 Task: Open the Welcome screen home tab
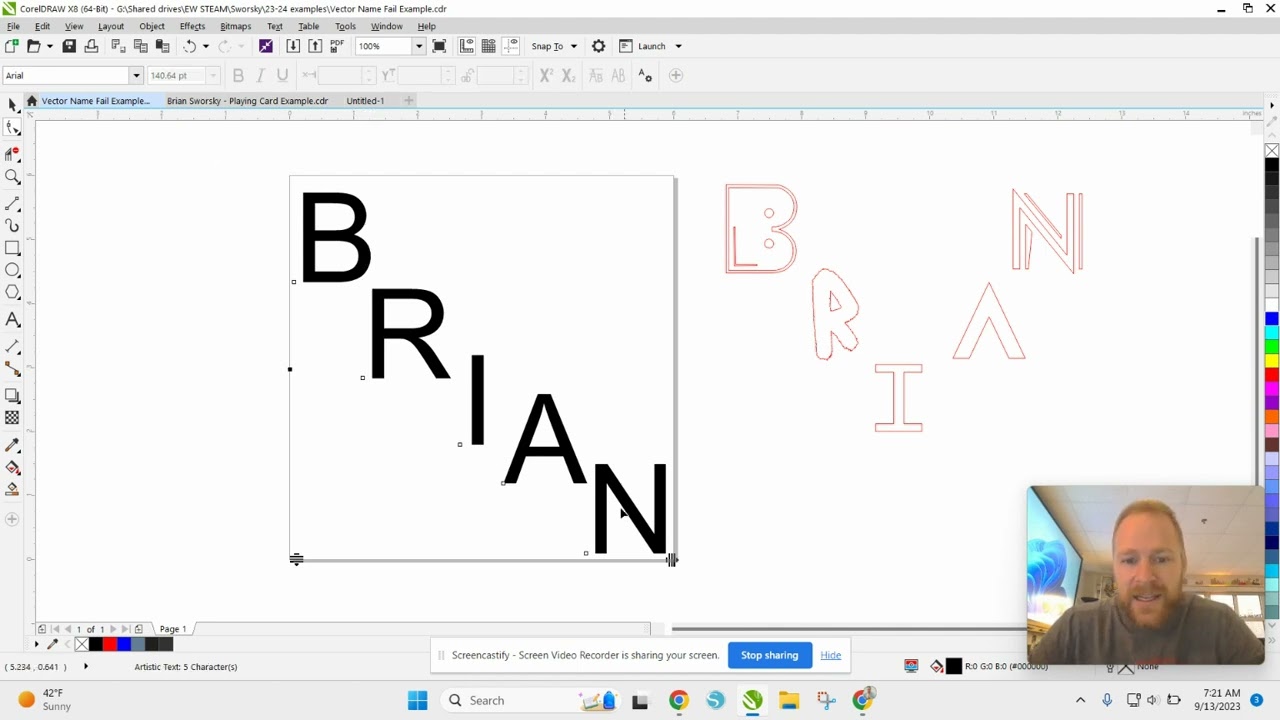pyautogui.click(x=32, y=101)
